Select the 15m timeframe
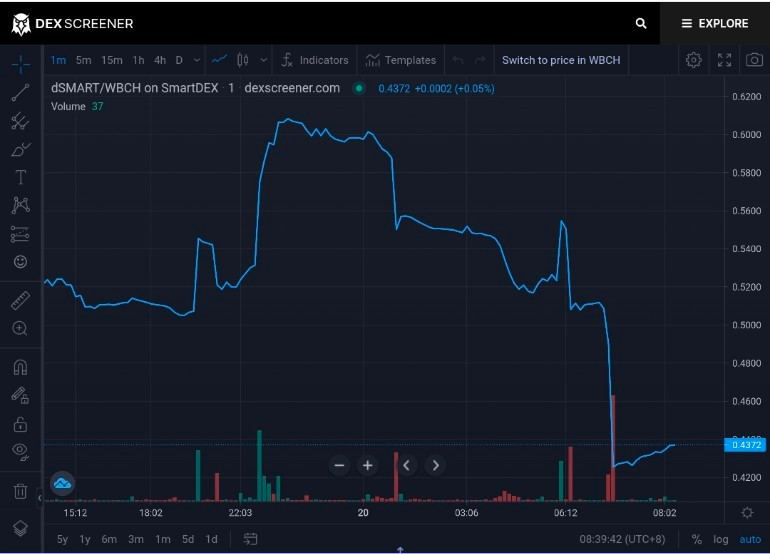Screen dimensions: 770x554 tap(111, 60)
